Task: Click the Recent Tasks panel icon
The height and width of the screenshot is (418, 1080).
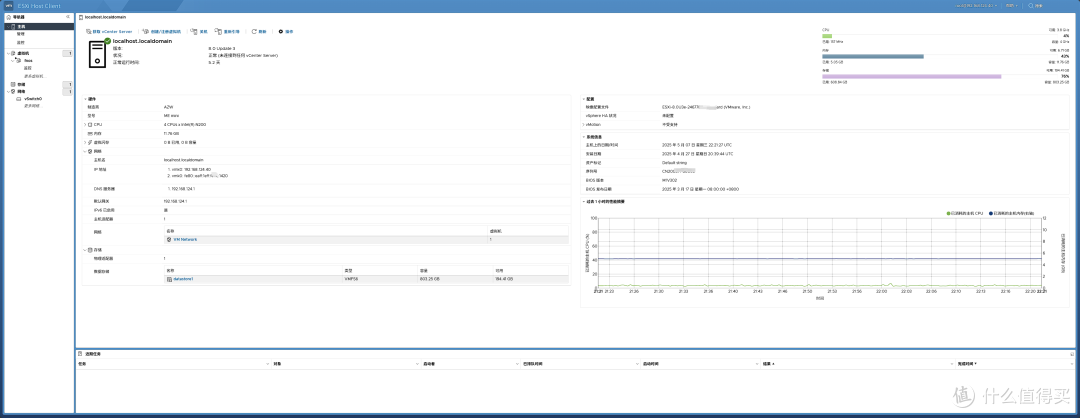Action: pos(80,353)
